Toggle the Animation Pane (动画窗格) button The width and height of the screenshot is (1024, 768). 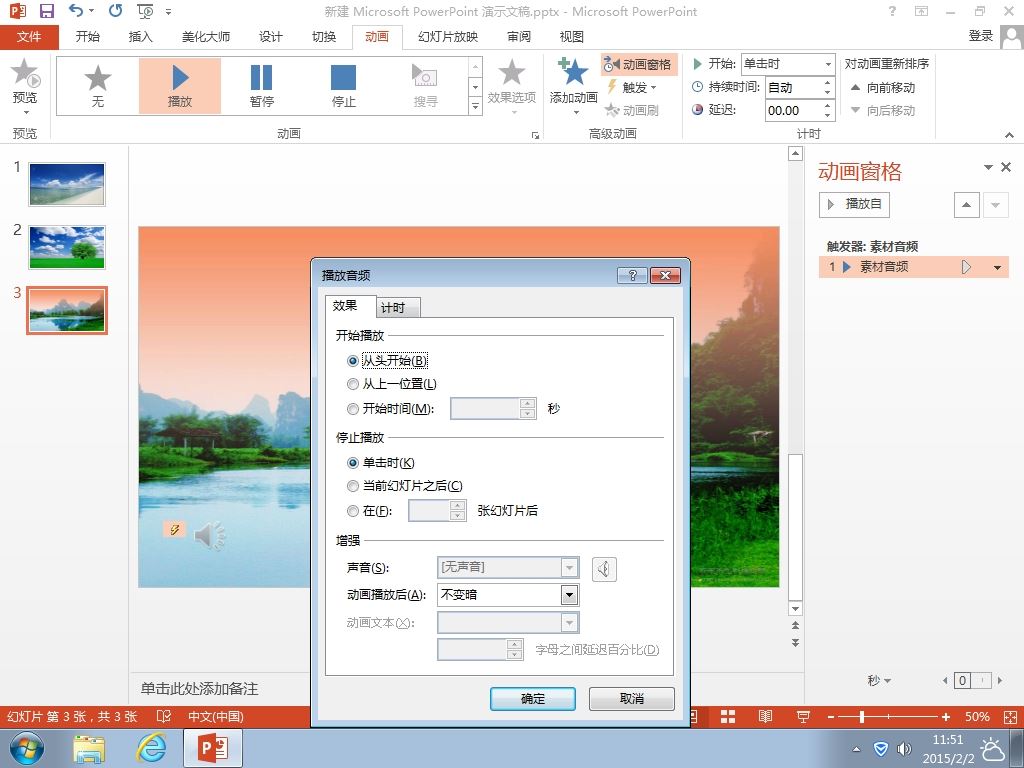[639, 64]
